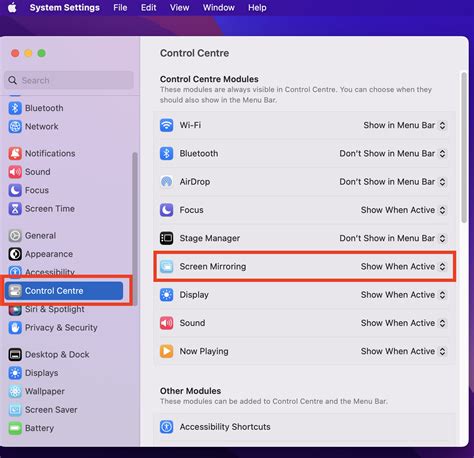Click the Other Modules heading

(190, 391)
